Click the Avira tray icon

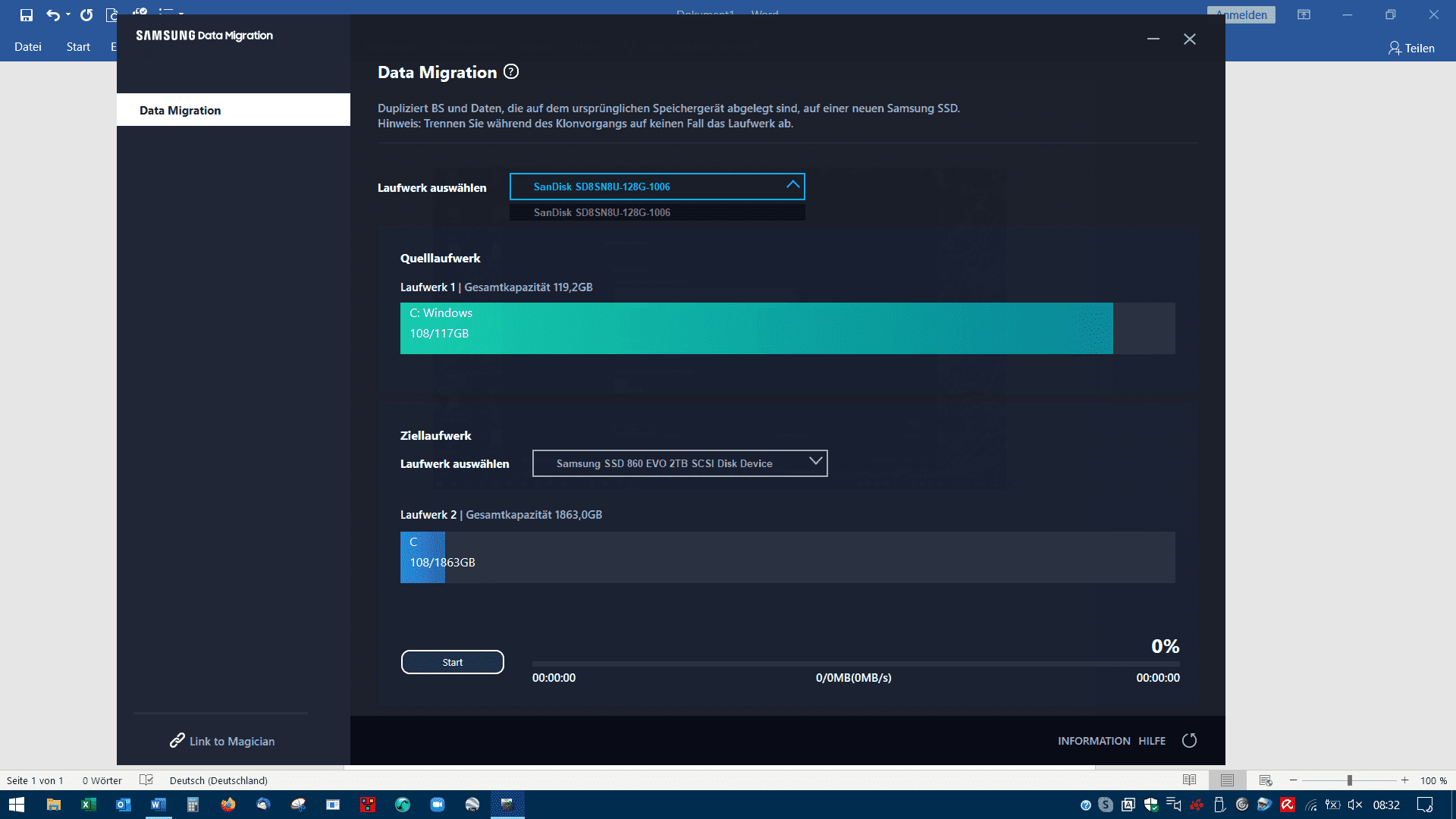point(1287,805)
